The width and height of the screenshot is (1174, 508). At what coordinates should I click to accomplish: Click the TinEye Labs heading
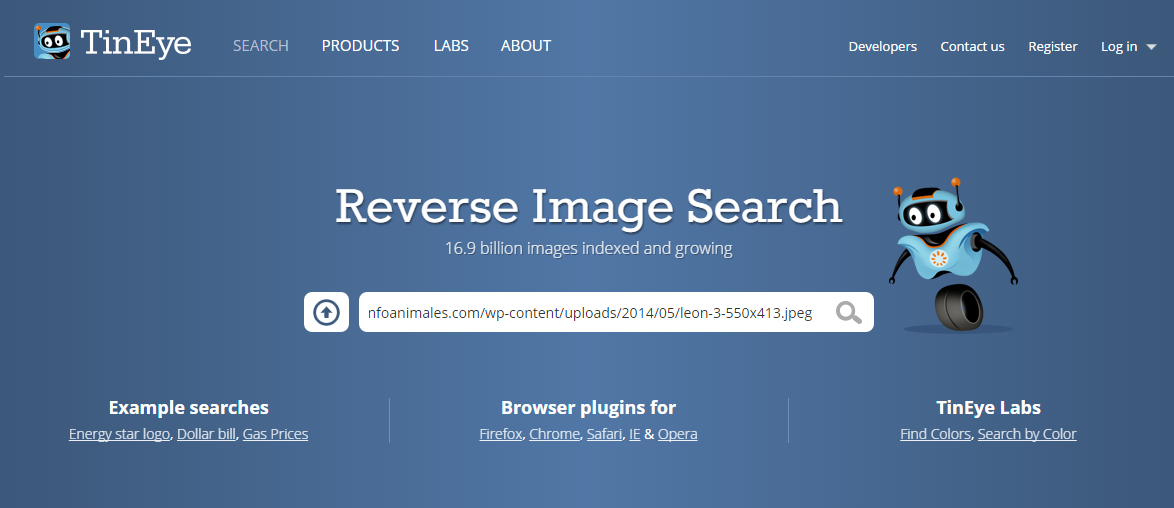point(988,408)
